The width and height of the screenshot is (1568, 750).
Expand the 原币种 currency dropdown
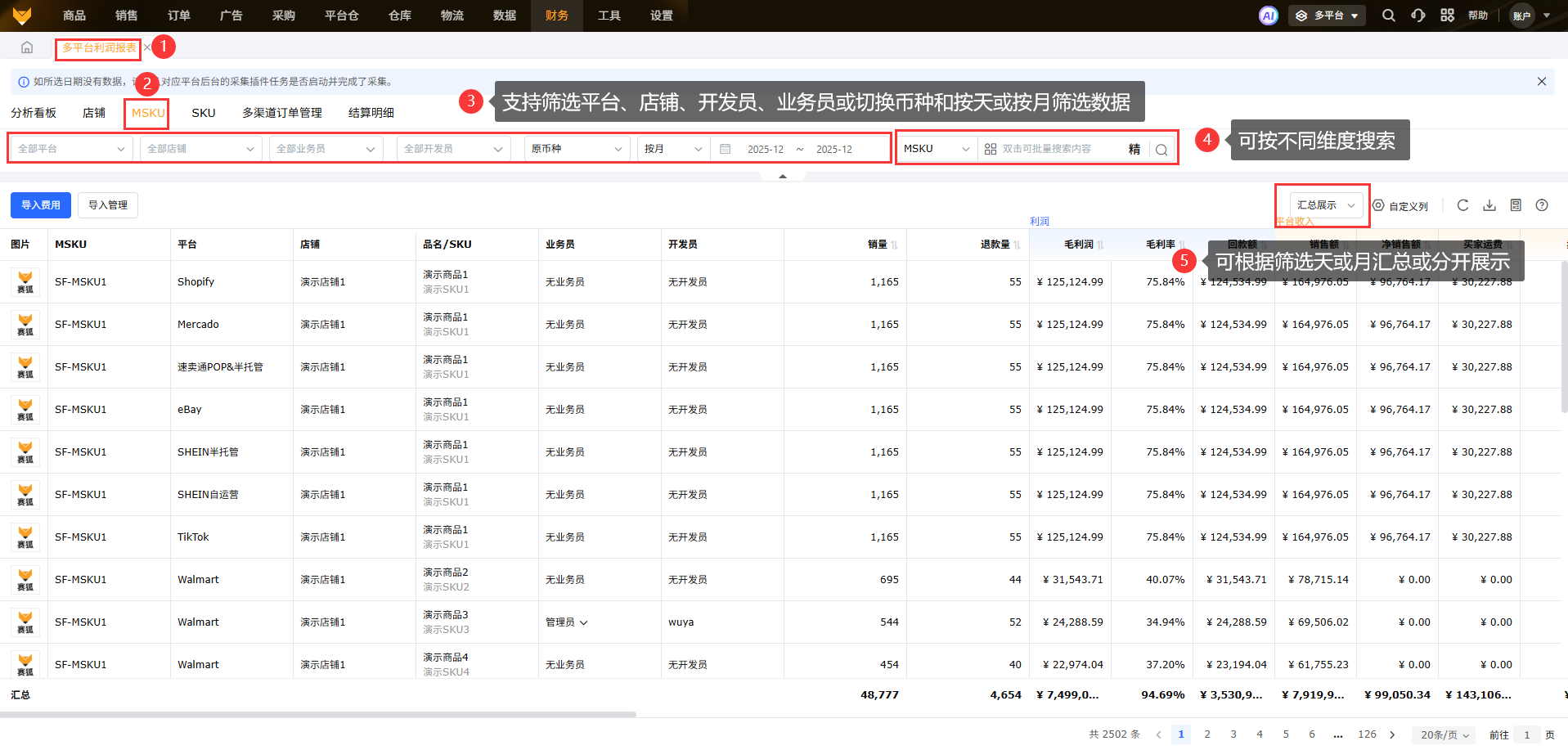(x=576, y=149)
